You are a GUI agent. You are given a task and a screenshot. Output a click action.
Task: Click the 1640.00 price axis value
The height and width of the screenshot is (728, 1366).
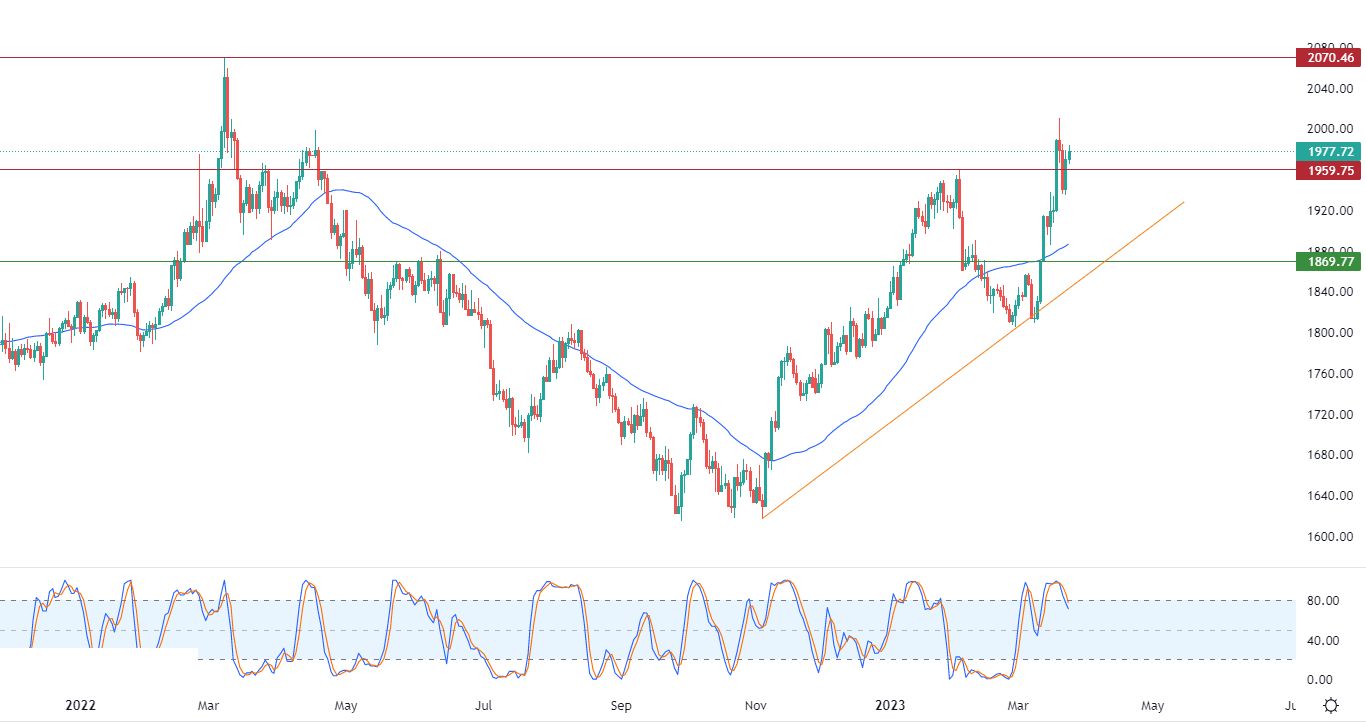click(1331, 496)
